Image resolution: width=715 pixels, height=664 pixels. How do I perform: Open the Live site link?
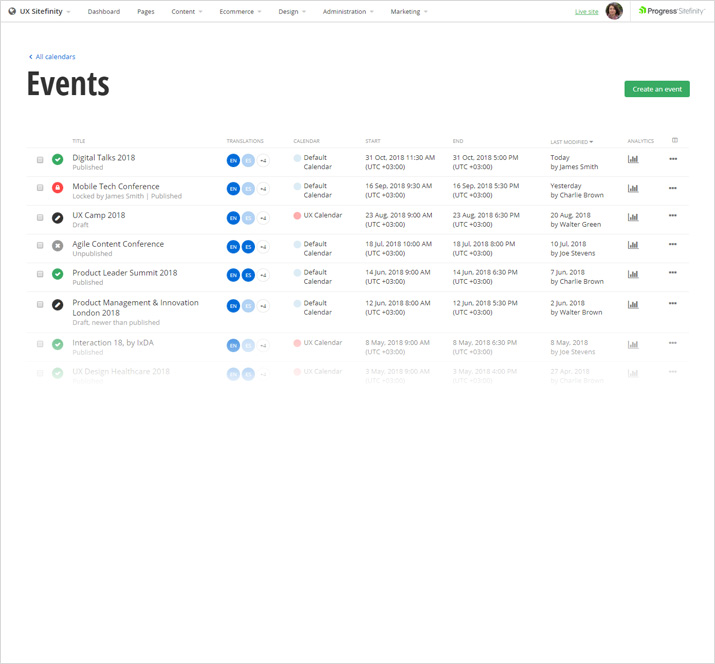tap(586, 12)
